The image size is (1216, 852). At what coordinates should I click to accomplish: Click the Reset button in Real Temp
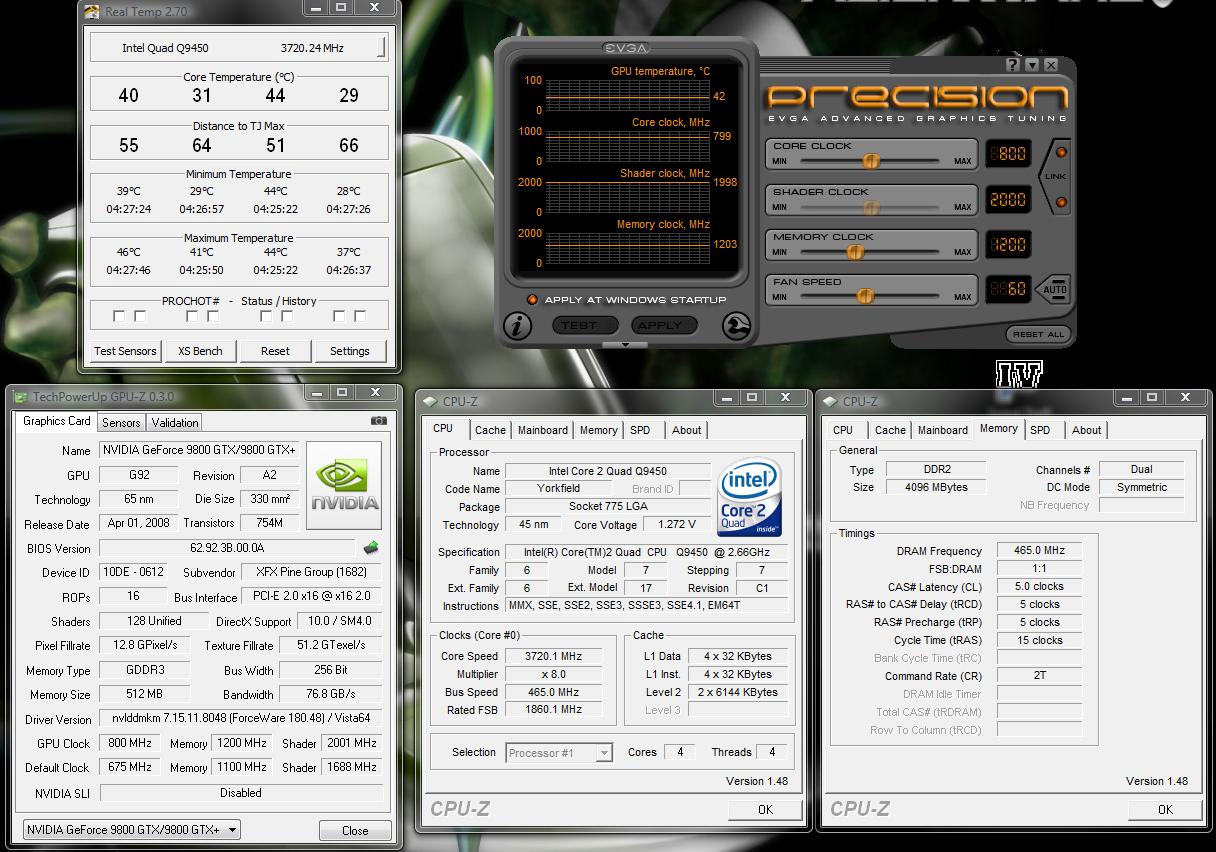pos(275,351)
